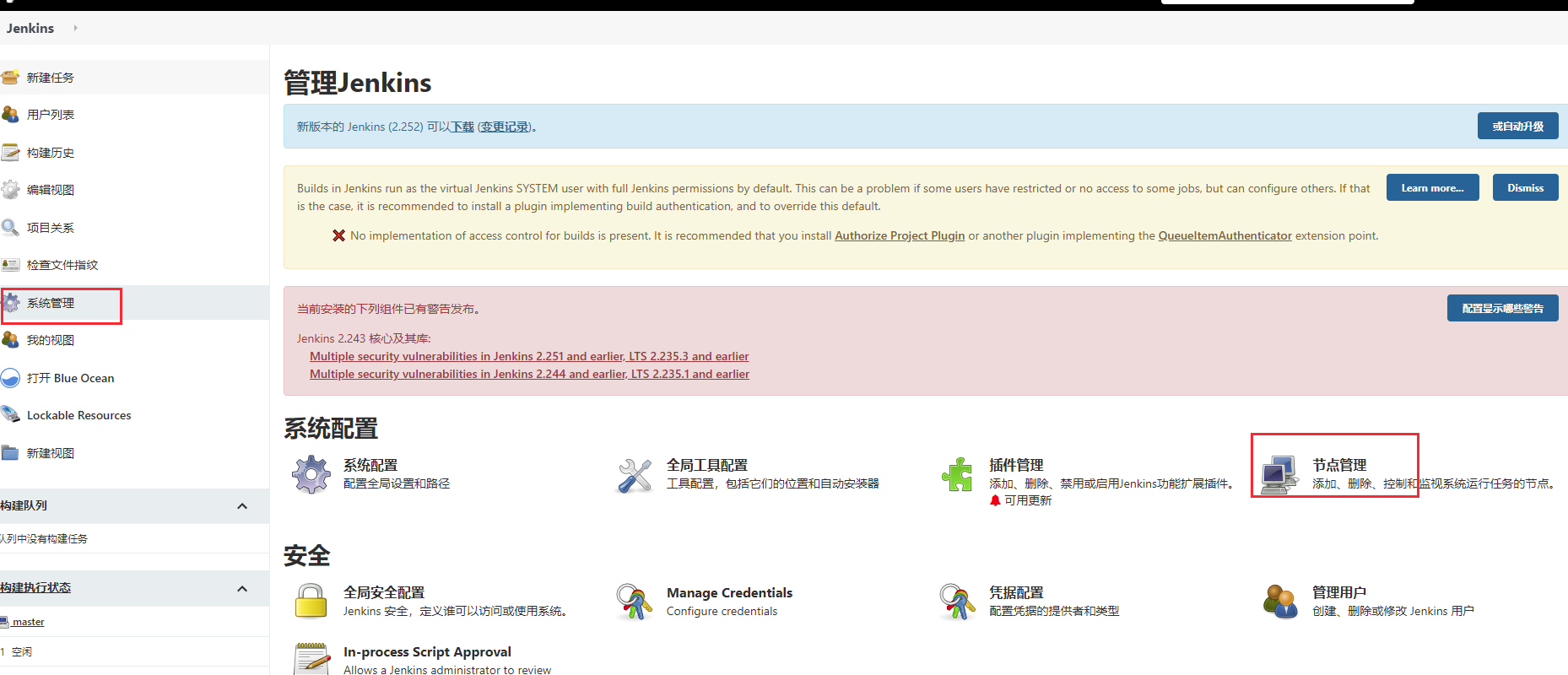The image size is (1568, 675).
Task: Open the QueueItemAuthenticator link
Action: point(1225,235)
